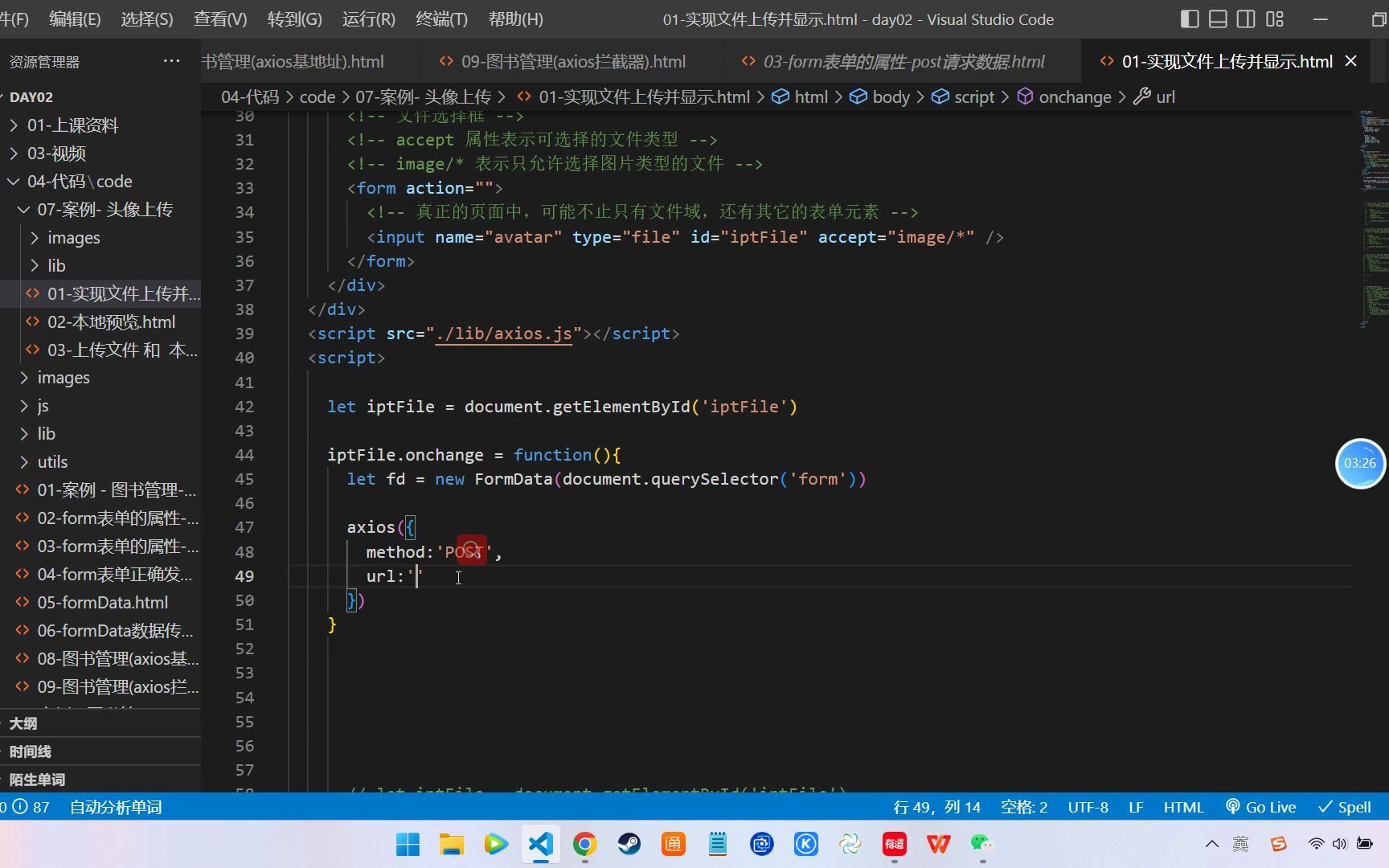Open 08-图书管理(axios基... file

118,659
